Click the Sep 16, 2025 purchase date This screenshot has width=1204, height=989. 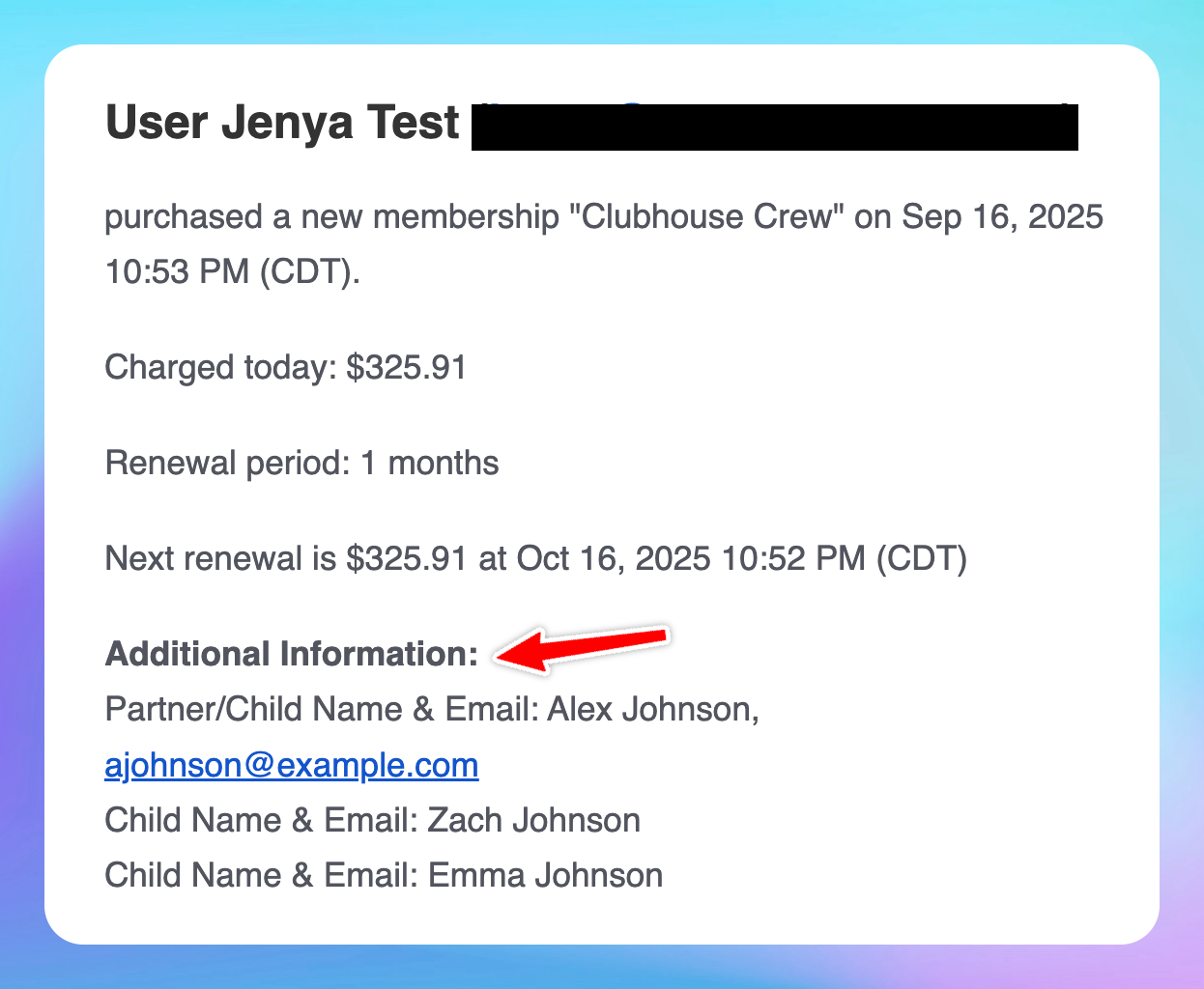coord(1002,216)
